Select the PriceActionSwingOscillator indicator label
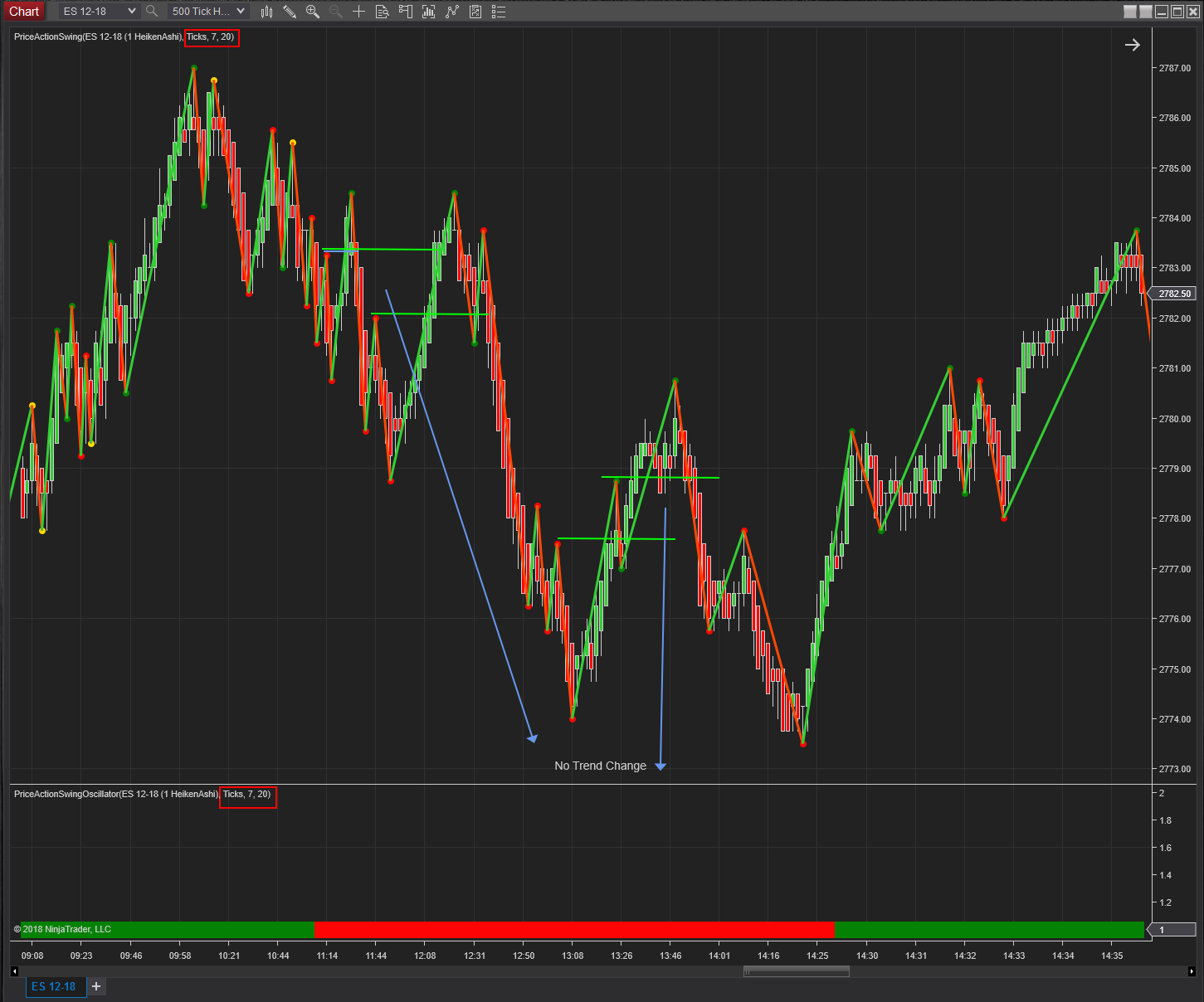Screen dimensions: 1204x1002 point(143,795)
